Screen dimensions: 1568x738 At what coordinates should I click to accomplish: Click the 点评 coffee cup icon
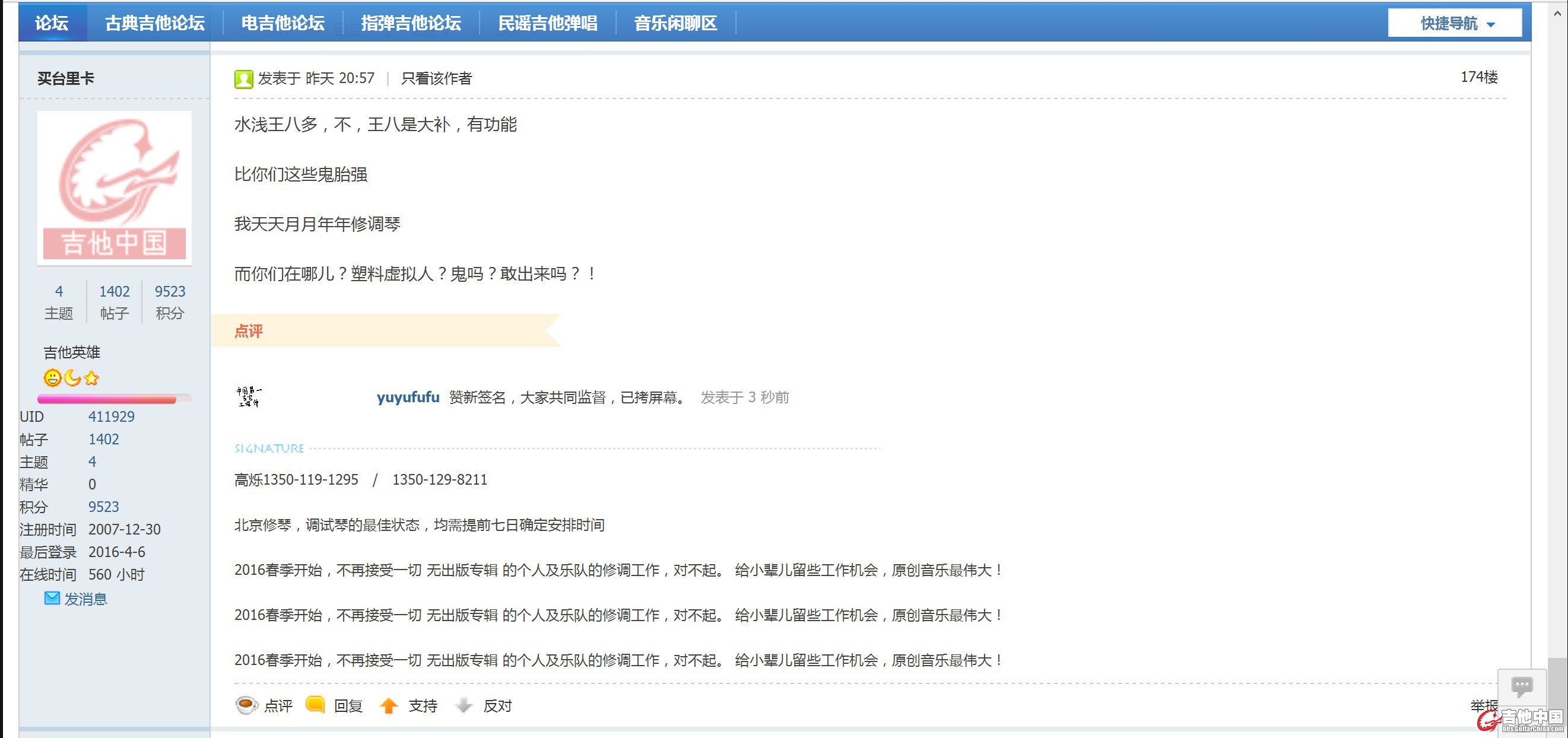click(x=246, y=705)
